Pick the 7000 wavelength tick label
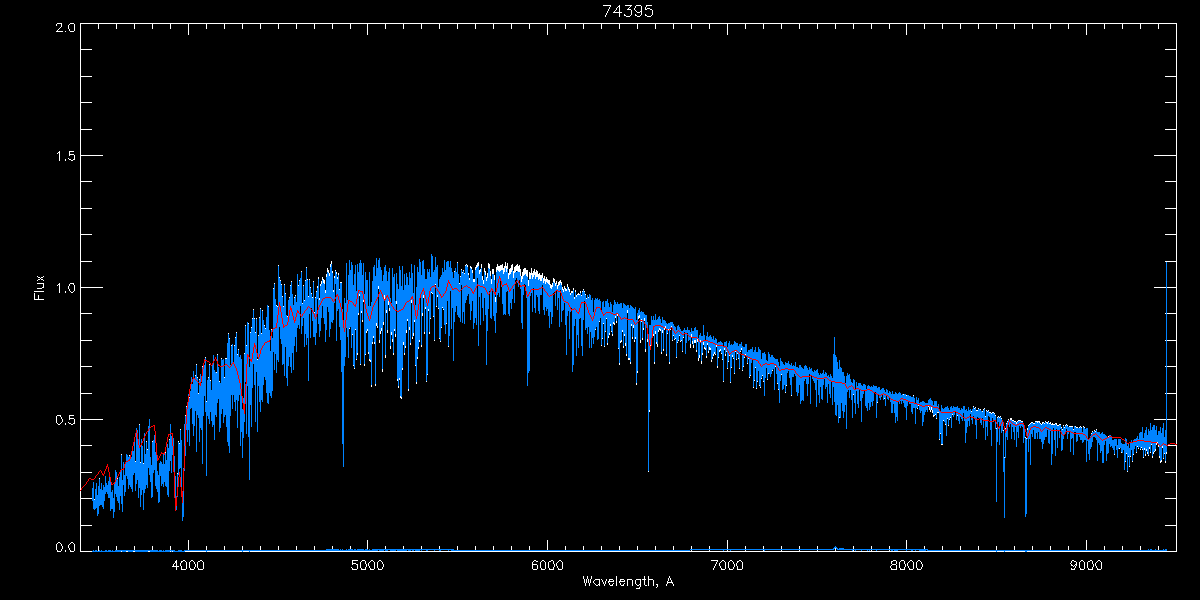Image resolution: width=1200 pixels, height=600 pixels. tap(727, 565)
